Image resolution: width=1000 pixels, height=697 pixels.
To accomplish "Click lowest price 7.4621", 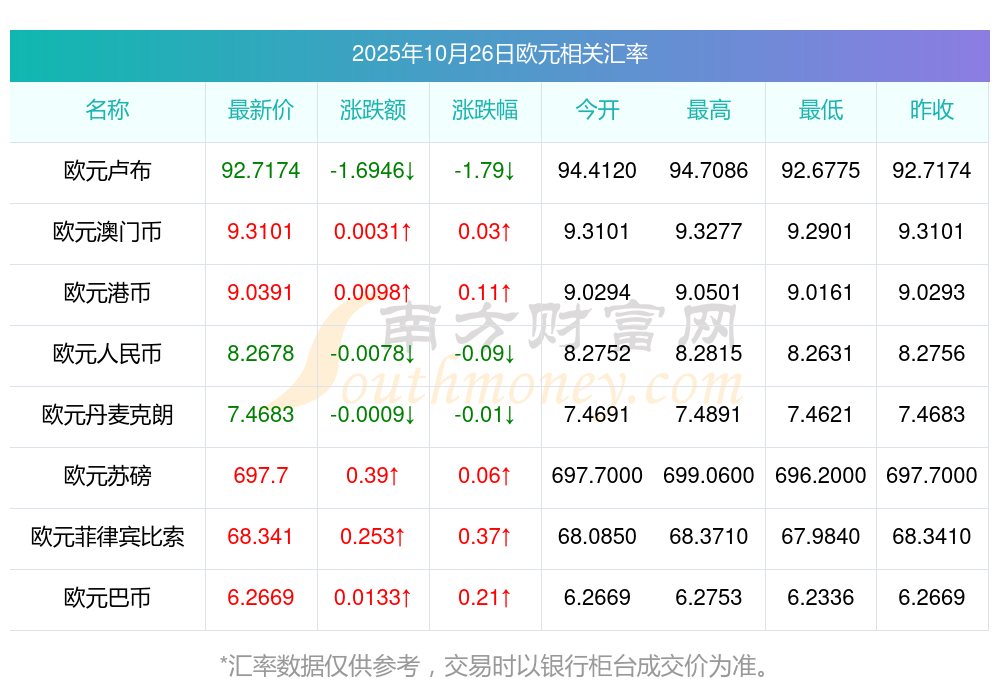I will click(821, 415).
